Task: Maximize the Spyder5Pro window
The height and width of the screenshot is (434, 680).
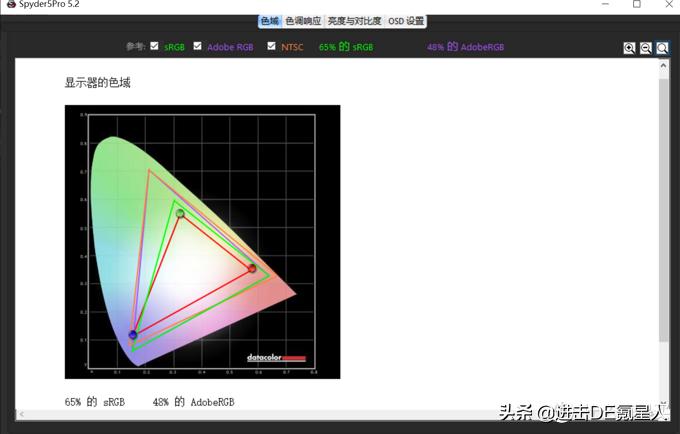Action: point(637,4)
